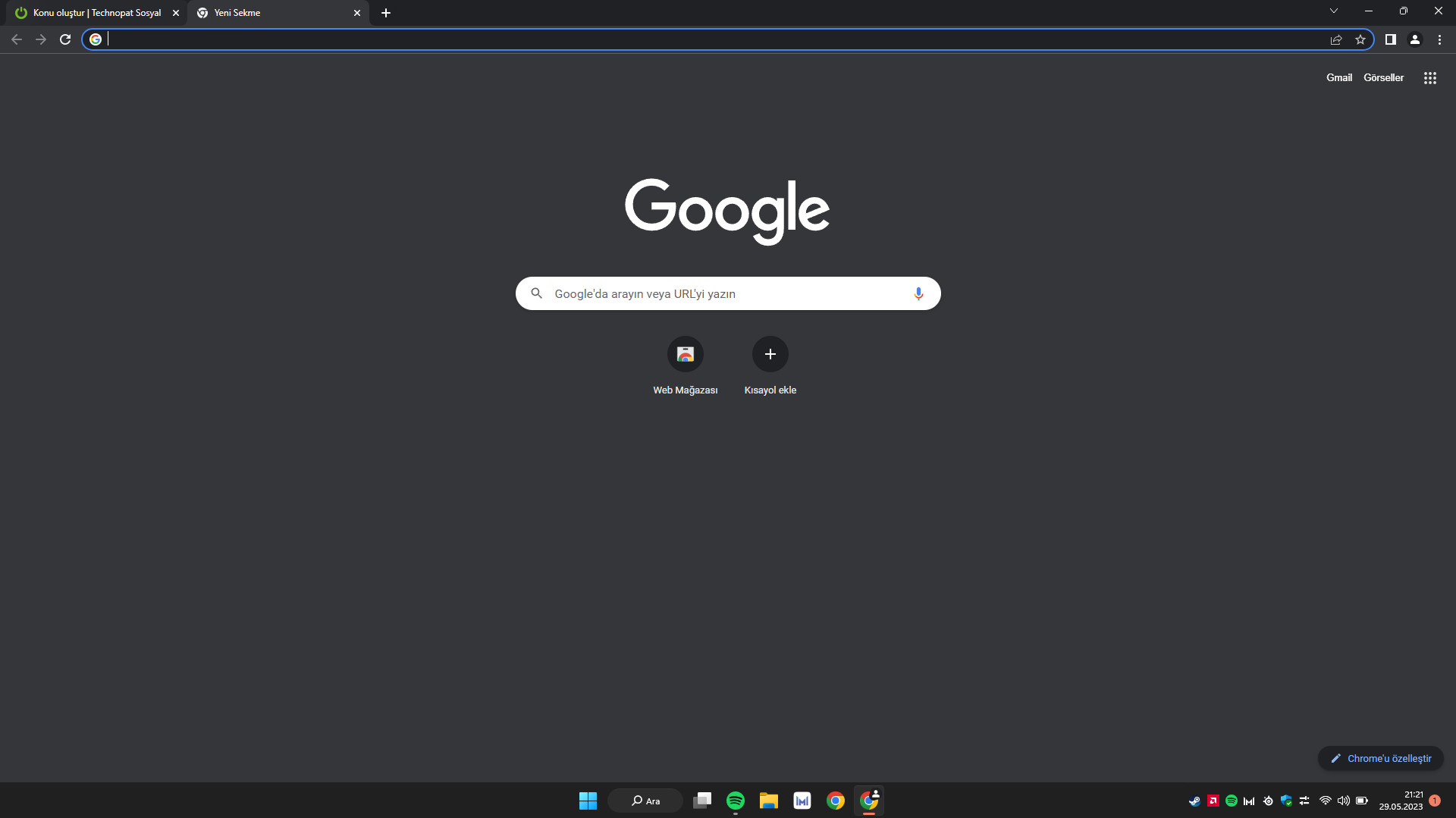Open Steam from the system tray
The height and width of the screenshot is (818, 1456).
coord(1195,801)
